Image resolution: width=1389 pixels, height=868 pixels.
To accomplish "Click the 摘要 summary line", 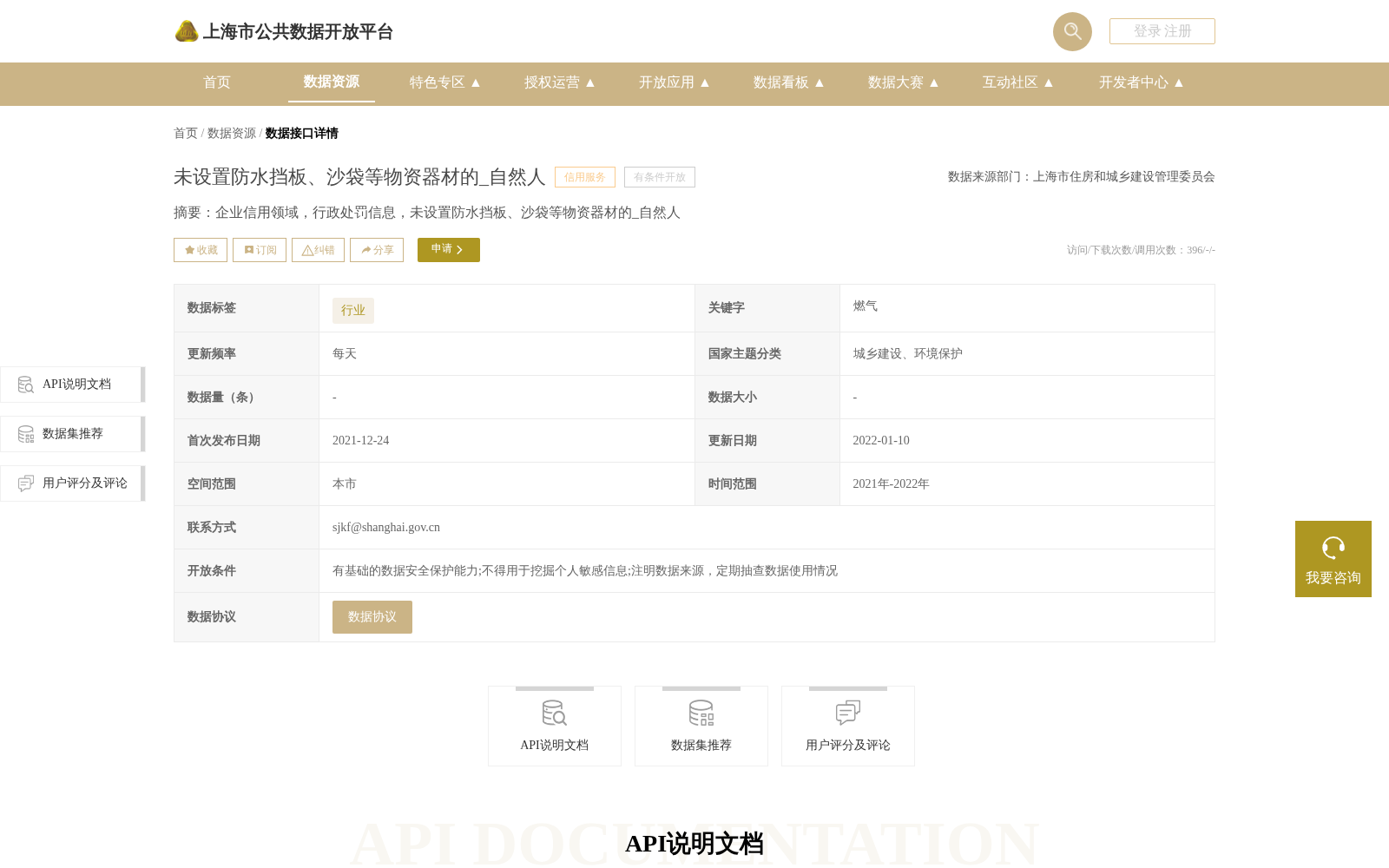I will (427, 213).
